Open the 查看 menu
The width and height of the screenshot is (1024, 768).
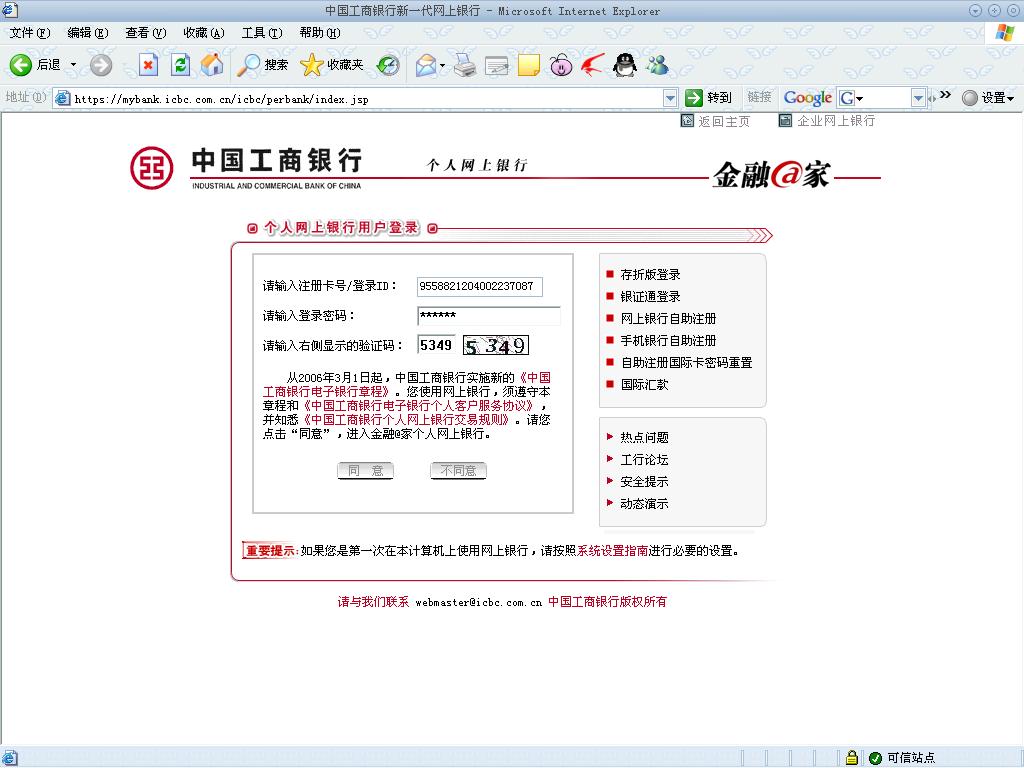point(146,33)
